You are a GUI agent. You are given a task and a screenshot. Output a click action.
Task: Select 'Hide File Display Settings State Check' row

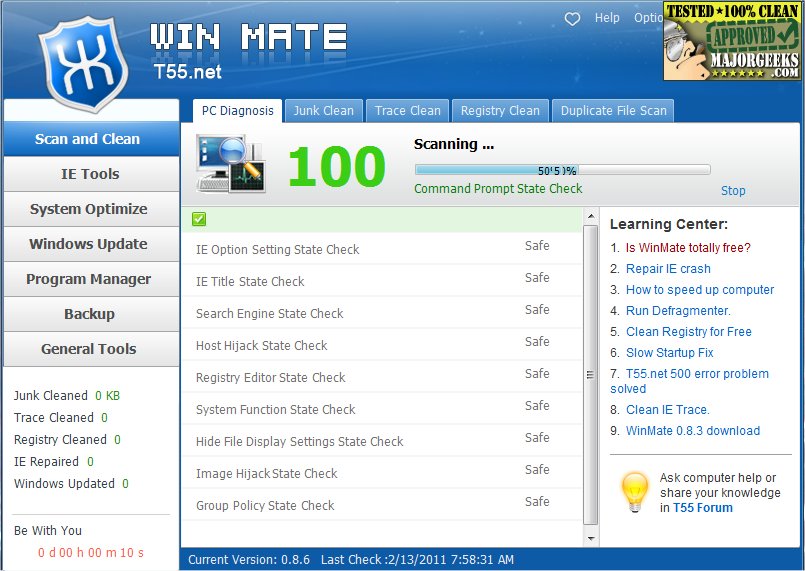click(382, 441)
